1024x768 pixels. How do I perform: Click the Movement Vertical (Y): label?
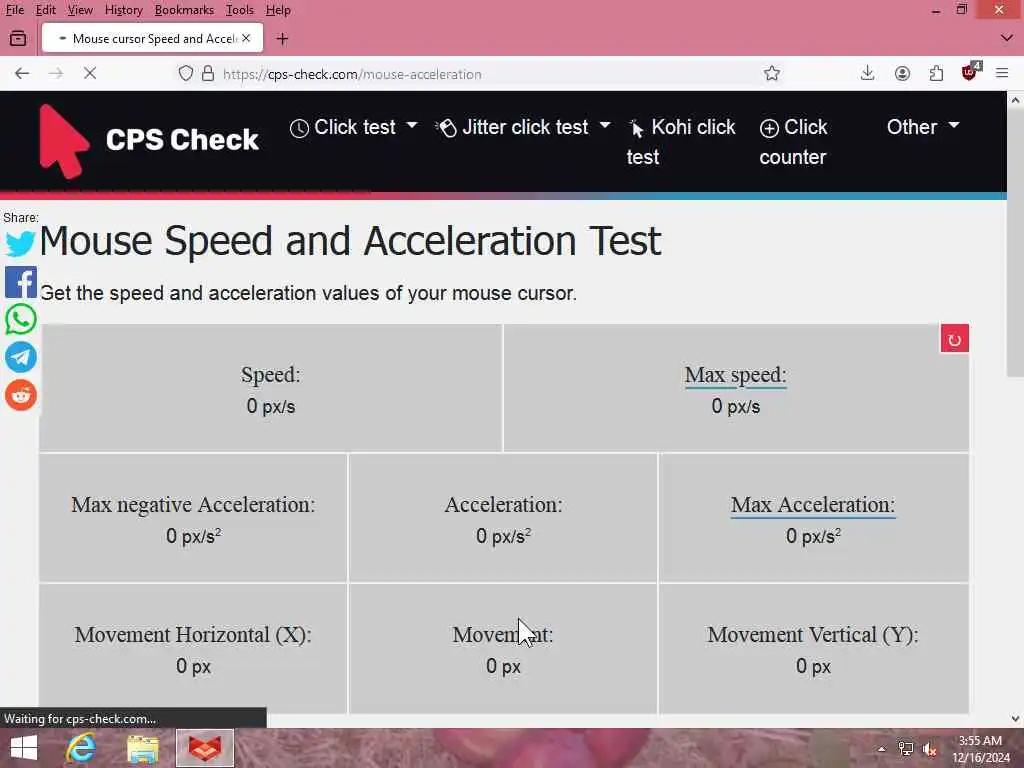[x=812, y=635]
